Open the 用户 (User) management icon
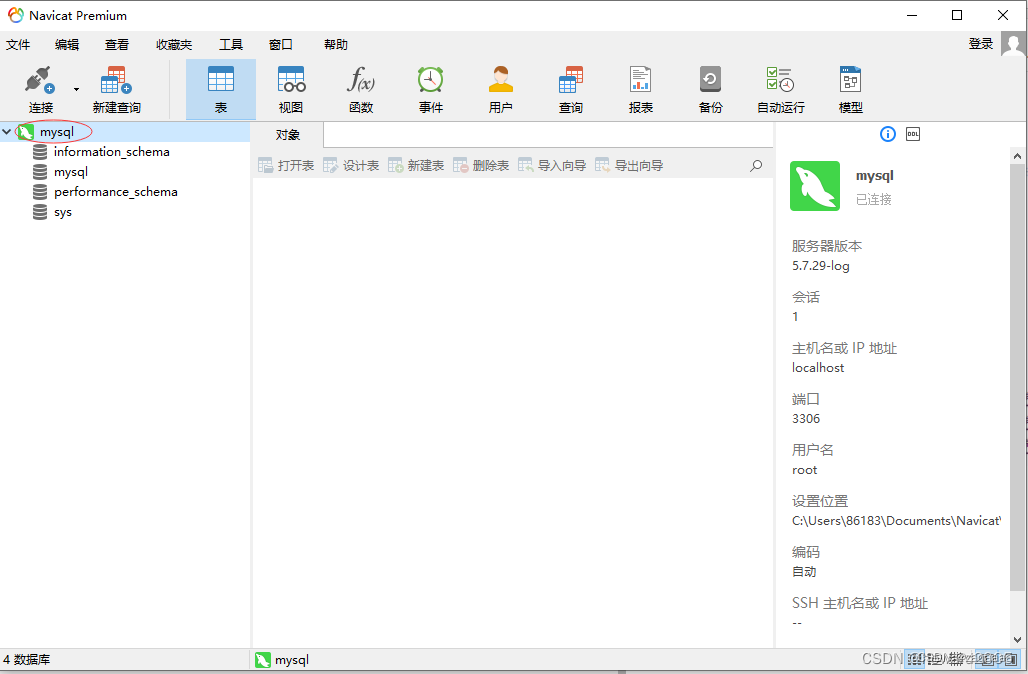The image size is (1028, 674). (x=500, y=89)
